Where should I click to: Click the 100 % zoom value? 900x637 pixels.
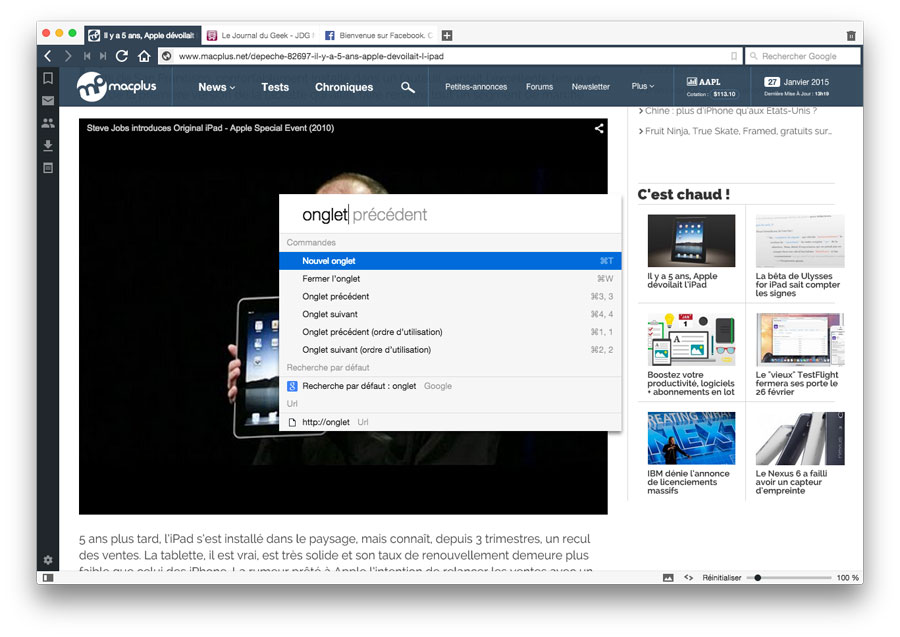847,578
